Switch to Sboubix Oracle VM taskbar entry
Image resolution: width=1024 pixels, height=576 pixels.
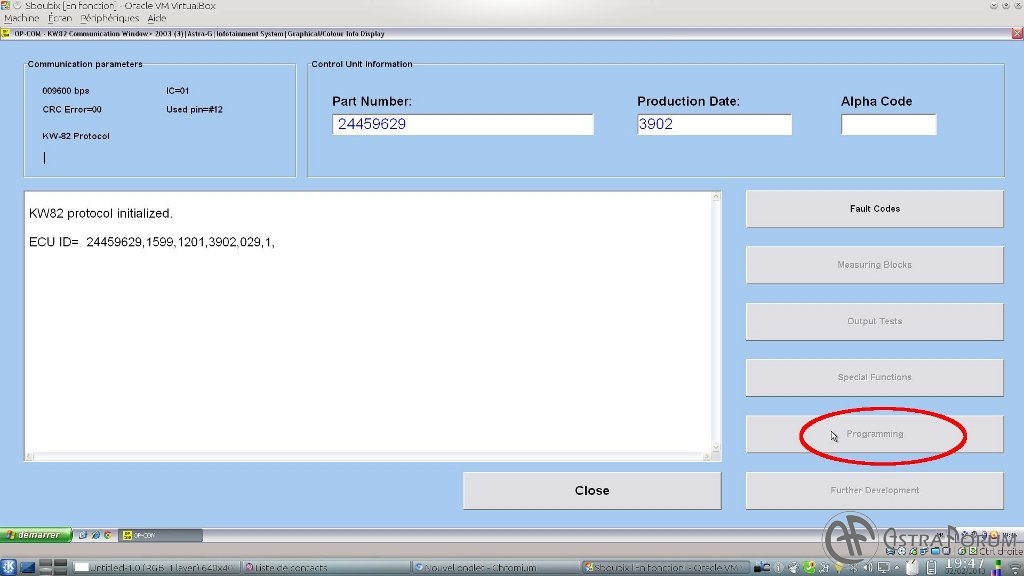click(666, 568)
